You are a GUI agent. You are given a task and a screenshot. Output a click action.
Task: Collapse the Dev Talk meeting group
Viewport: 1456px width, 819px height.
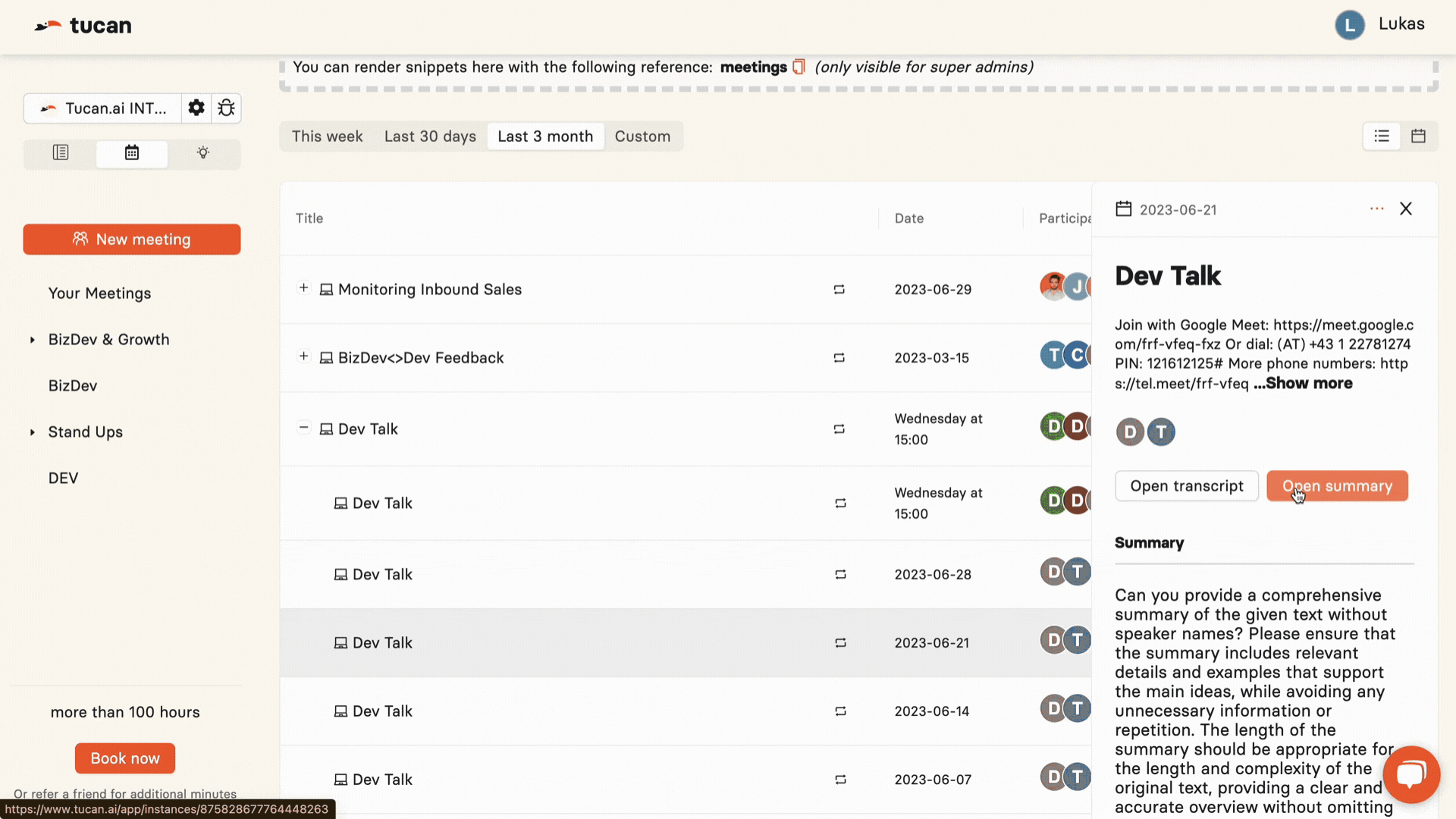(x=303, y=428)
